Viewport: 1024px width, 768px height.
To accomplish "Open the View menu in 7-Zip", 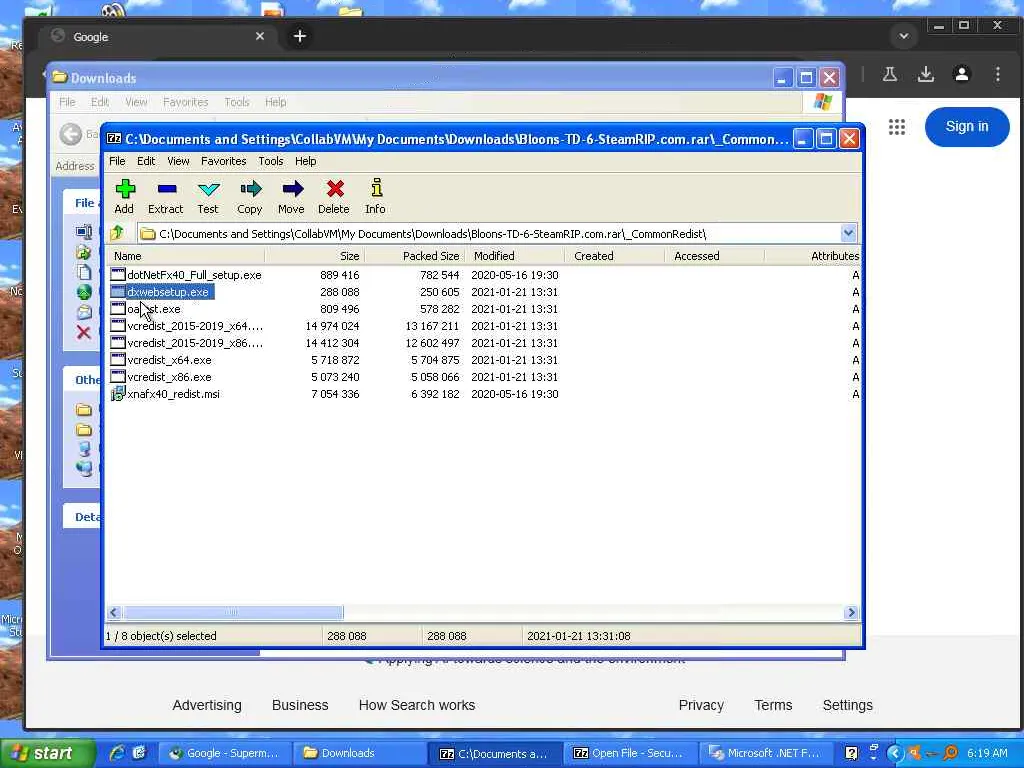I will [x=178, y=161].
